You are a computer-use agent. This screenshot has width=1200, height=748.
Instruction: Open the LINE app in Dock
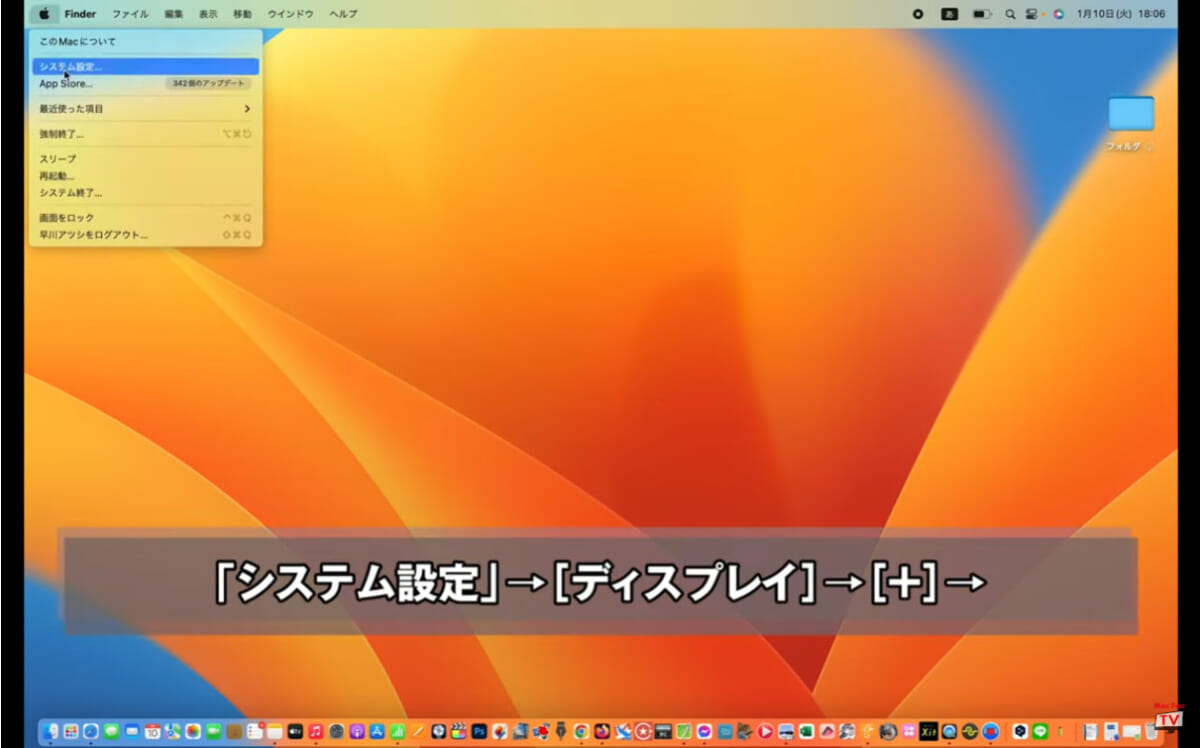pyautogui.click(x=1040, y=731)
